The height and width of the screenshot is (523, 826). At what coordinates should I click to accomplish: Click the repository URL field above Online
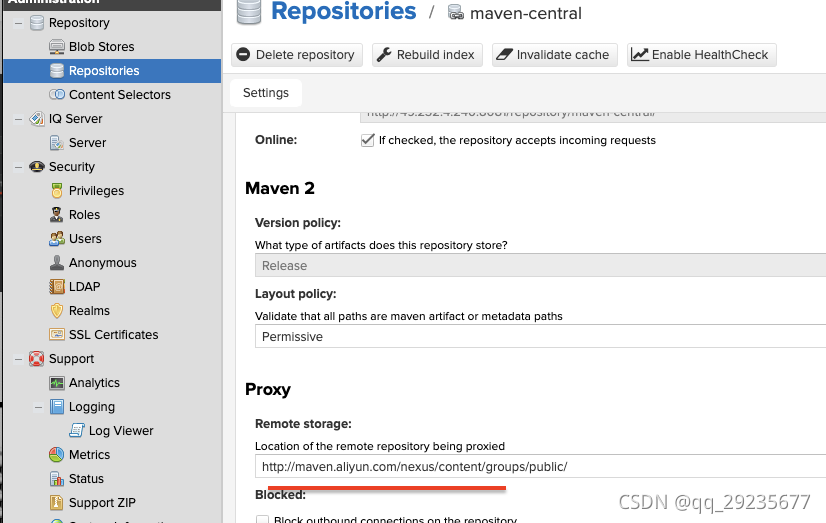click(593, 116)
